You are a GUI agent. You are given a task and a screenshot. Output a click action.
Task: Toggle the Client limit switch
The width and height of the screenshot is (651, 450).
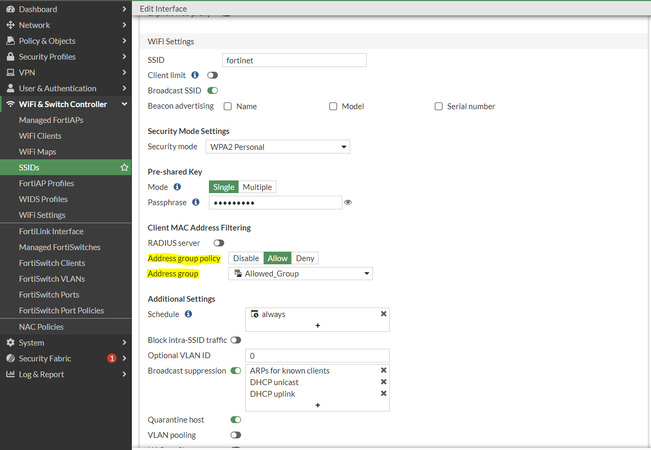pos(213,75)
